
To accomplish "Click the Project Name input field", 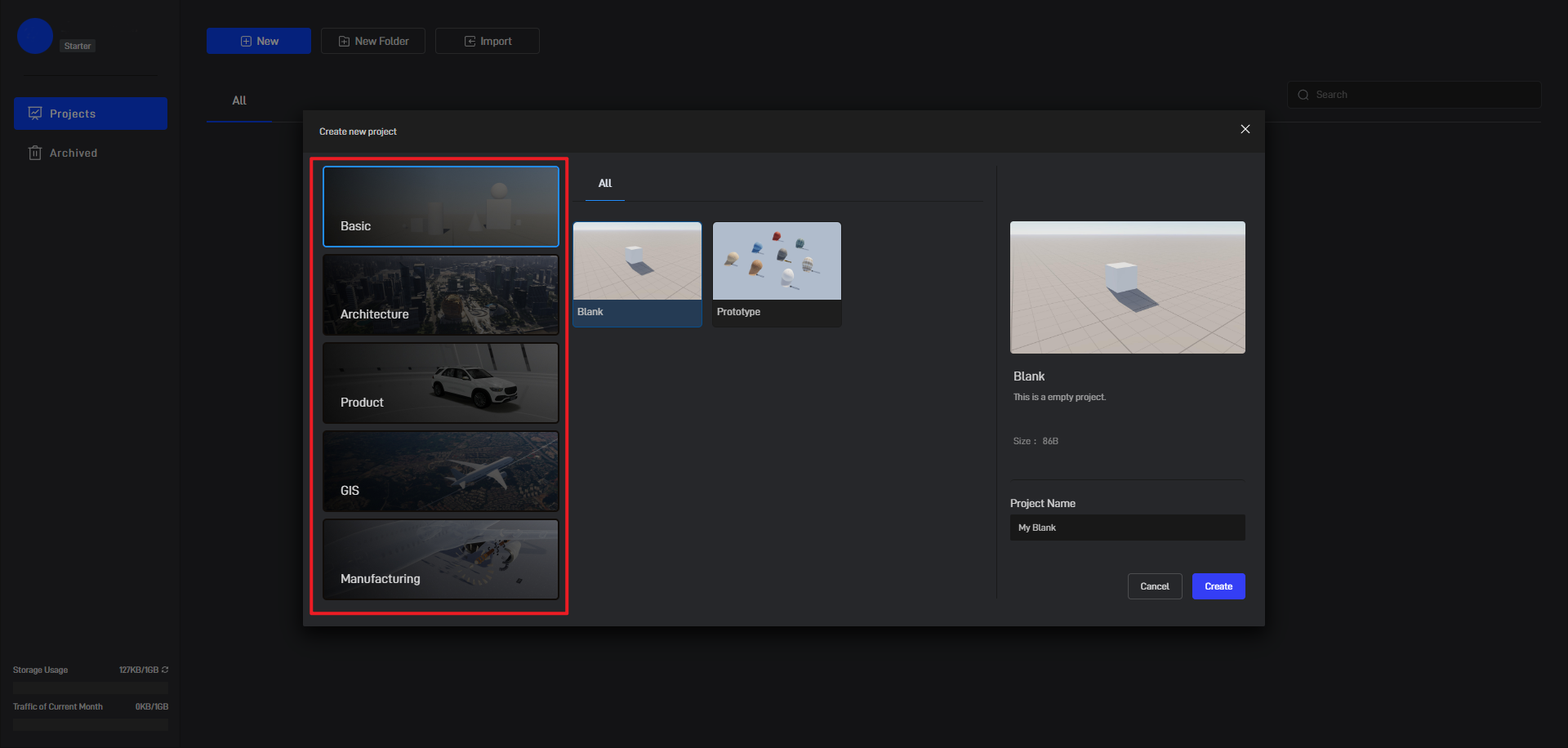I will click(1128, 528).
